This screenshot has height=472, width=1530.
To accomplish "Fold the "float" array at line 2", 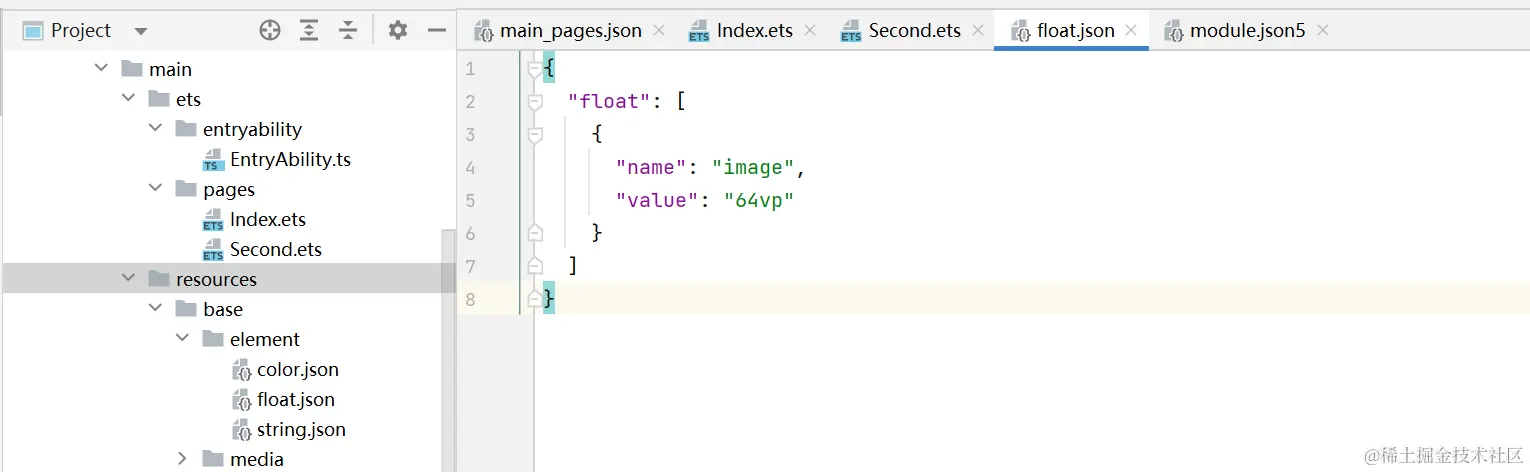I will [x=535, y=102].
